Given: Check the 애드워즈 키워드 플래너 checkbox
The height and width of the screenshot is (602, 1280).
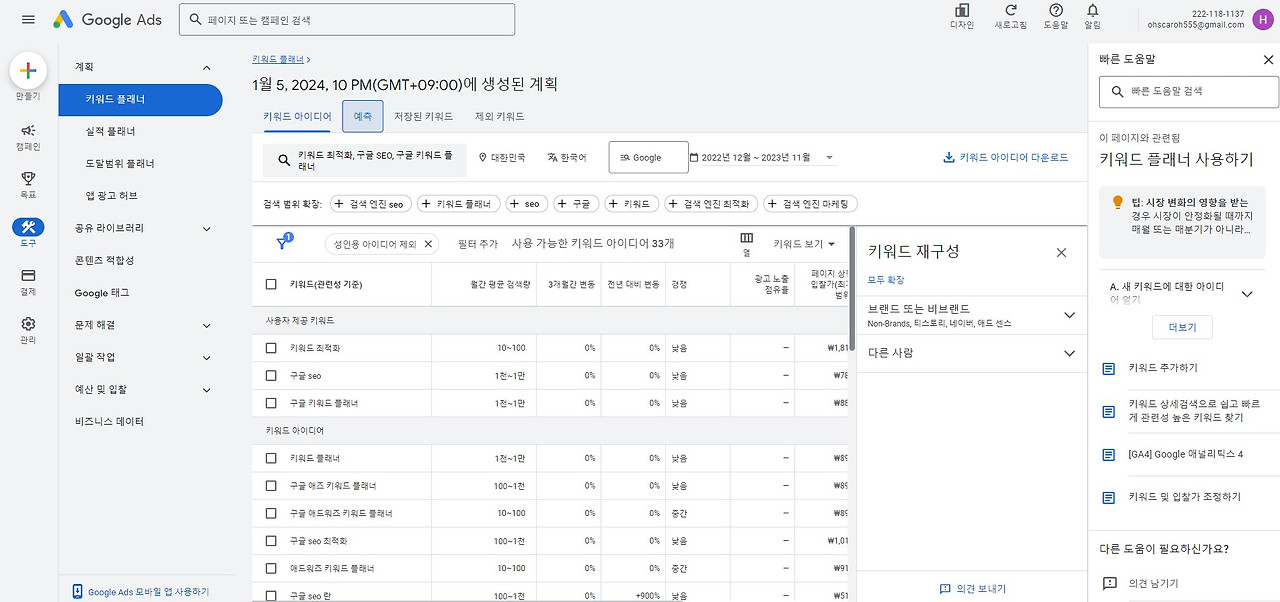Looking at the screenshot, I should pos(271,568).
